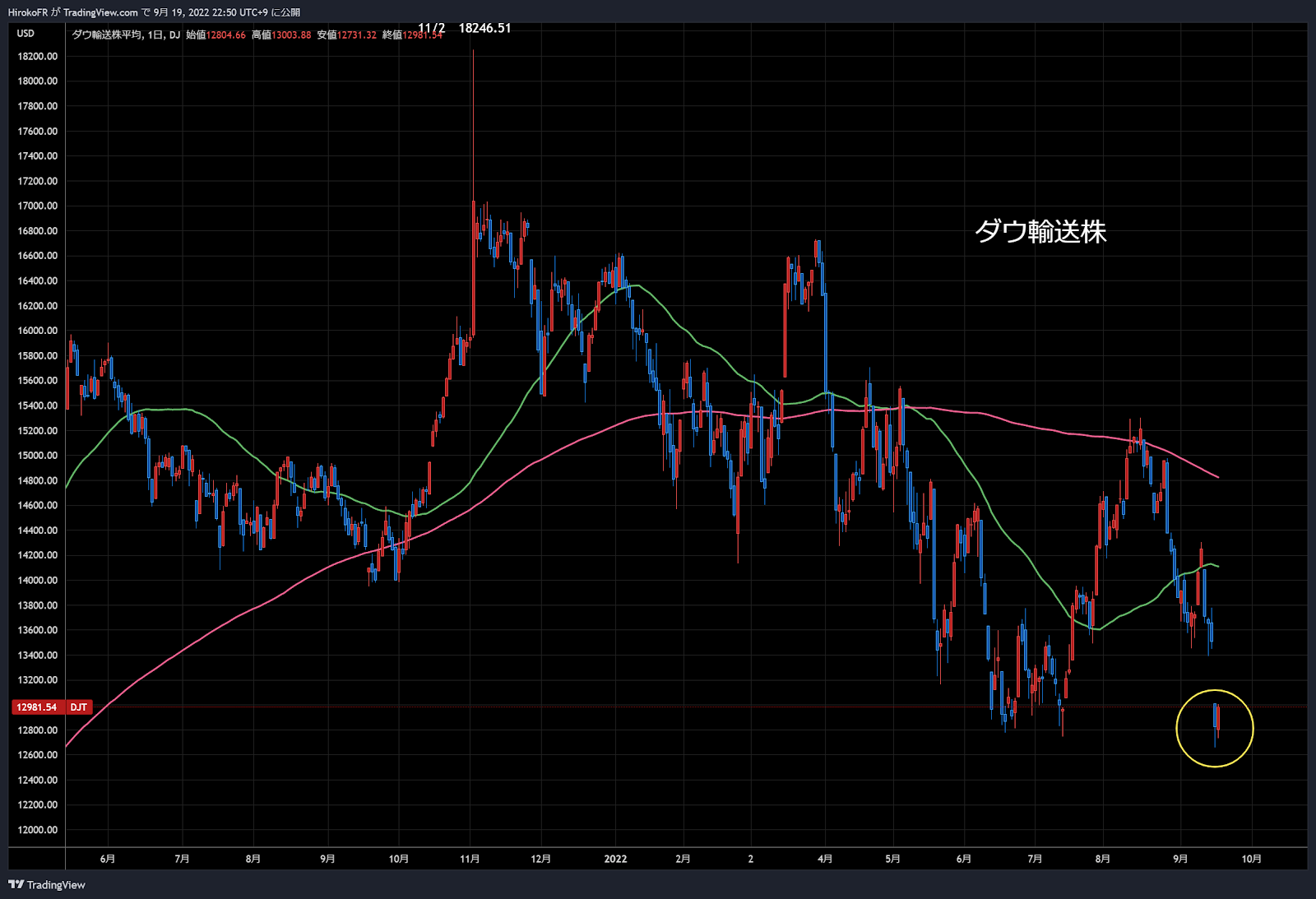Click the 16000.00 price axis label

(x=38, y=331)
